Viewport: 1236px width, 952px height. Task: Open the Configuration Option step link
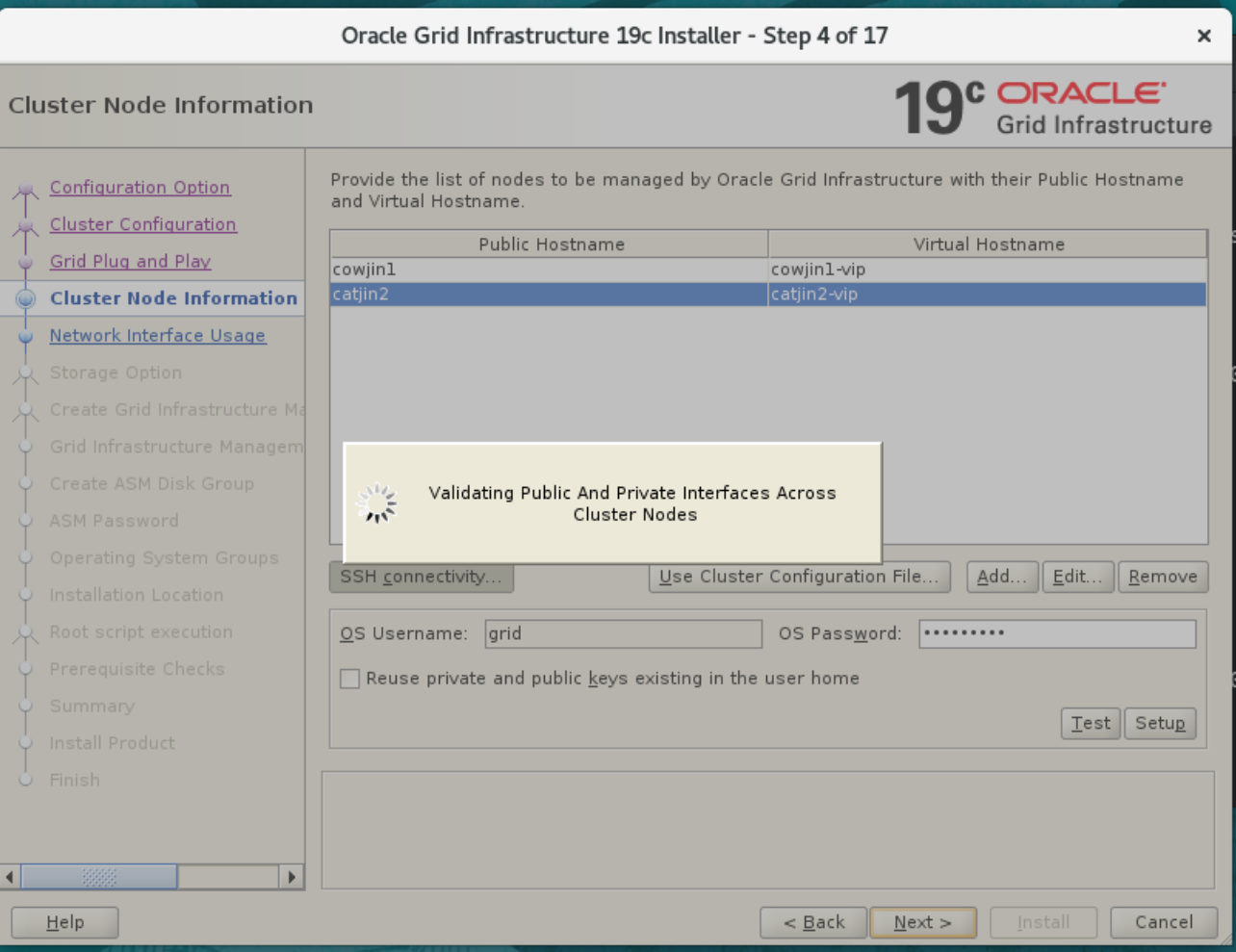(140, 188)
